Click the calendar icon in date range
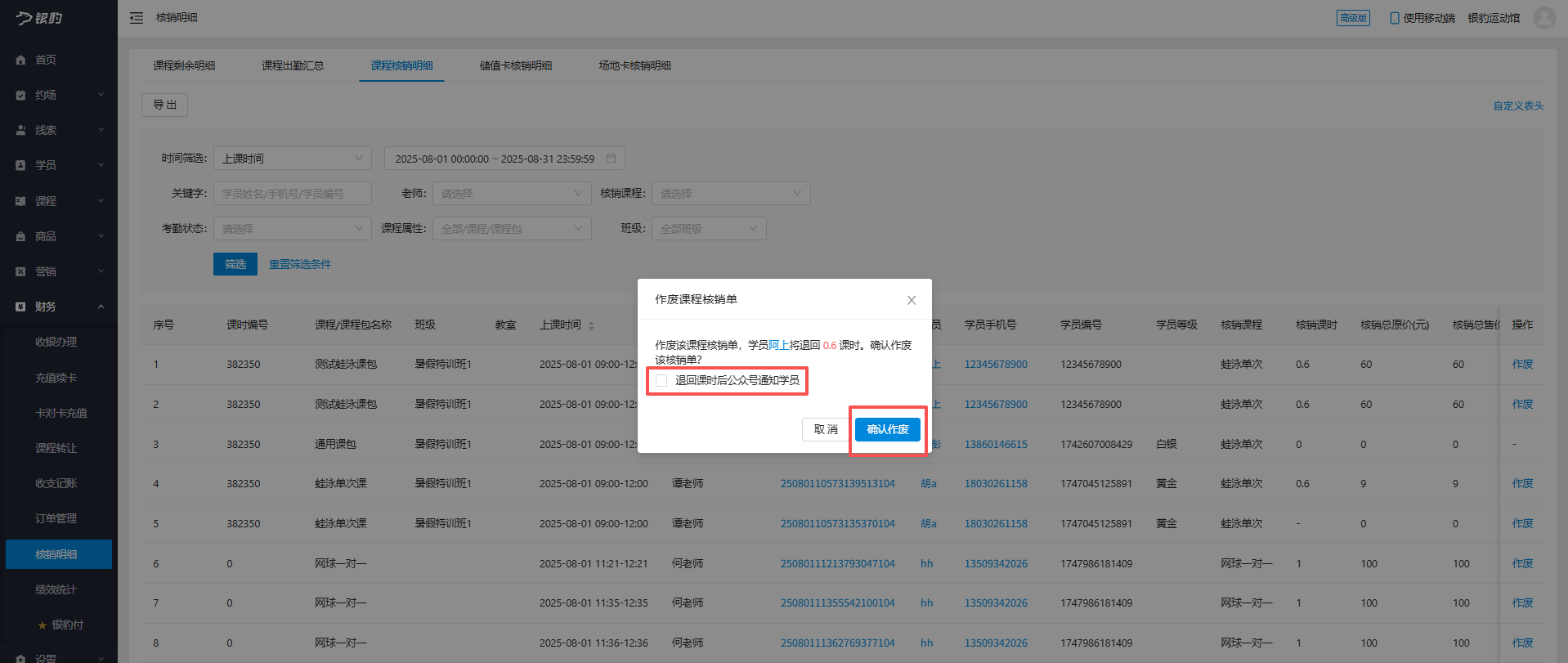 (611, 159)
